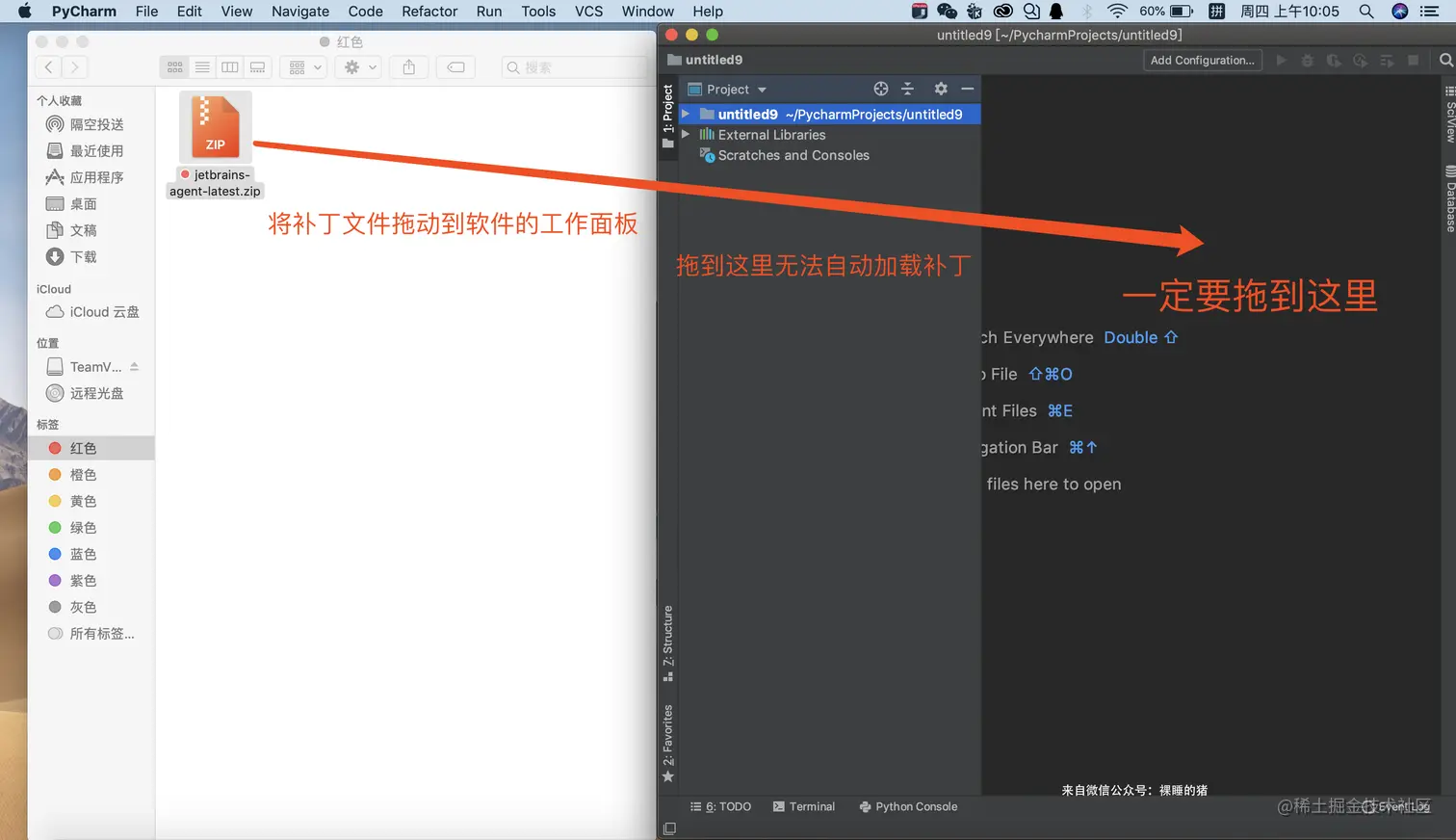Click the crosshair locate icon in Project panel
Screen dimensions: 1456x840
880,89
